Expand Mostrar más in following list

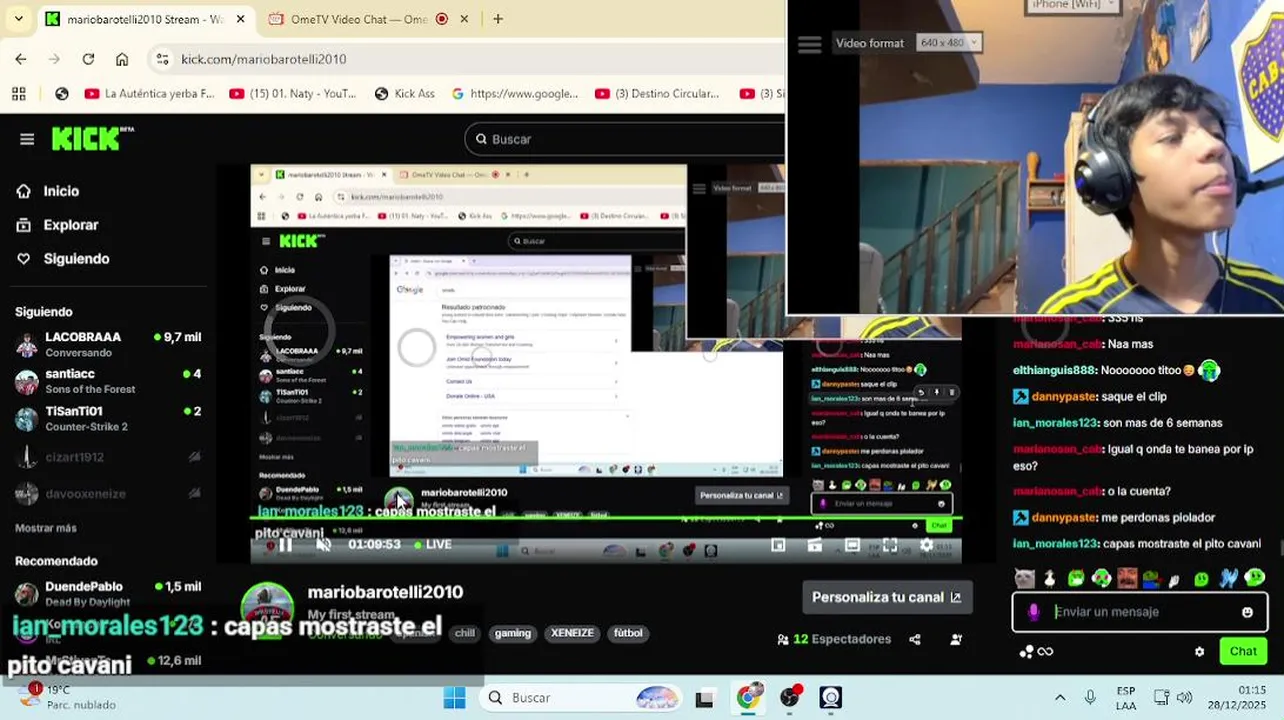click(46, 528)
